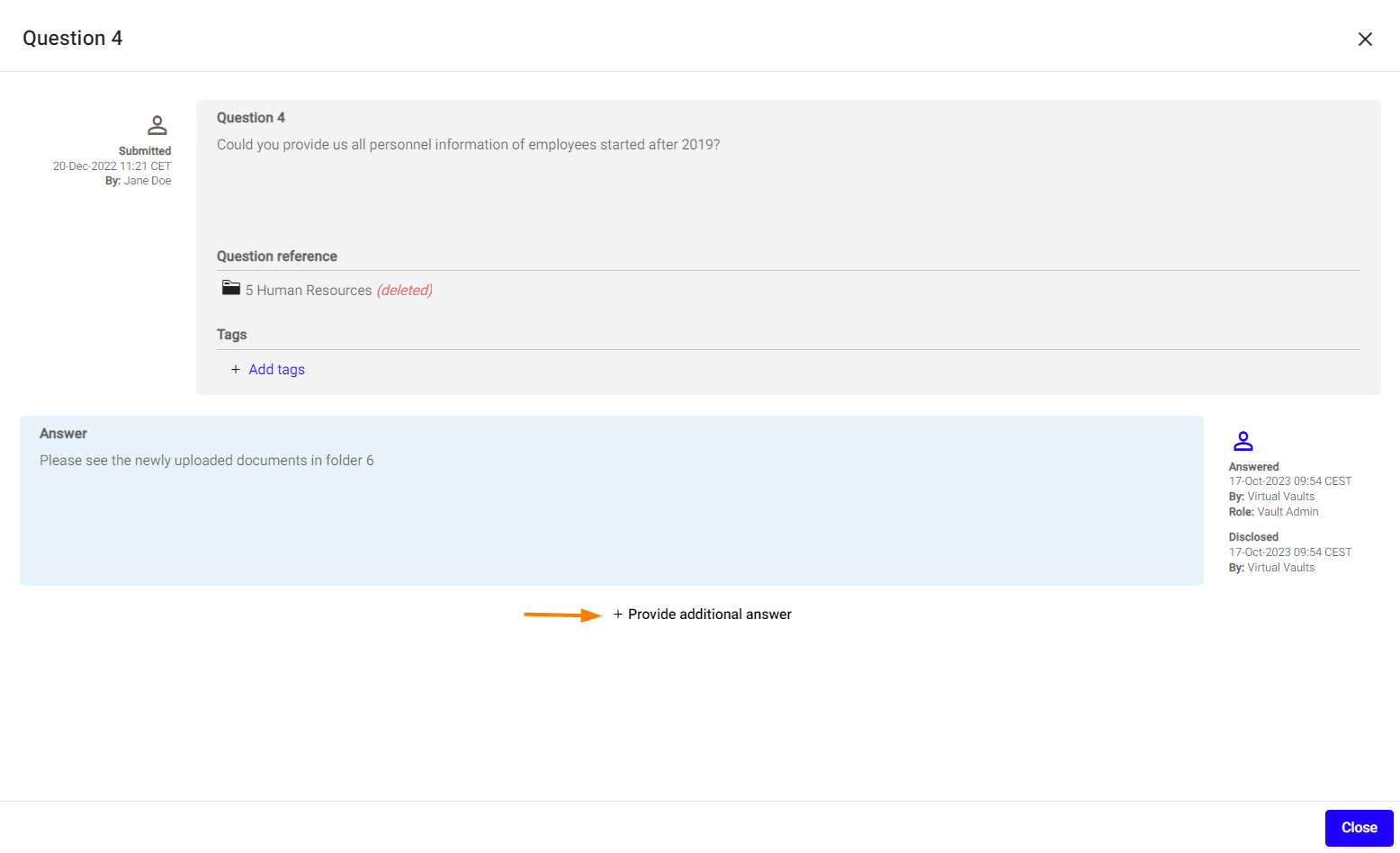Screen dimensions: 1400x853
Task: Click the question text about personnel information
Action: (468, 145)
